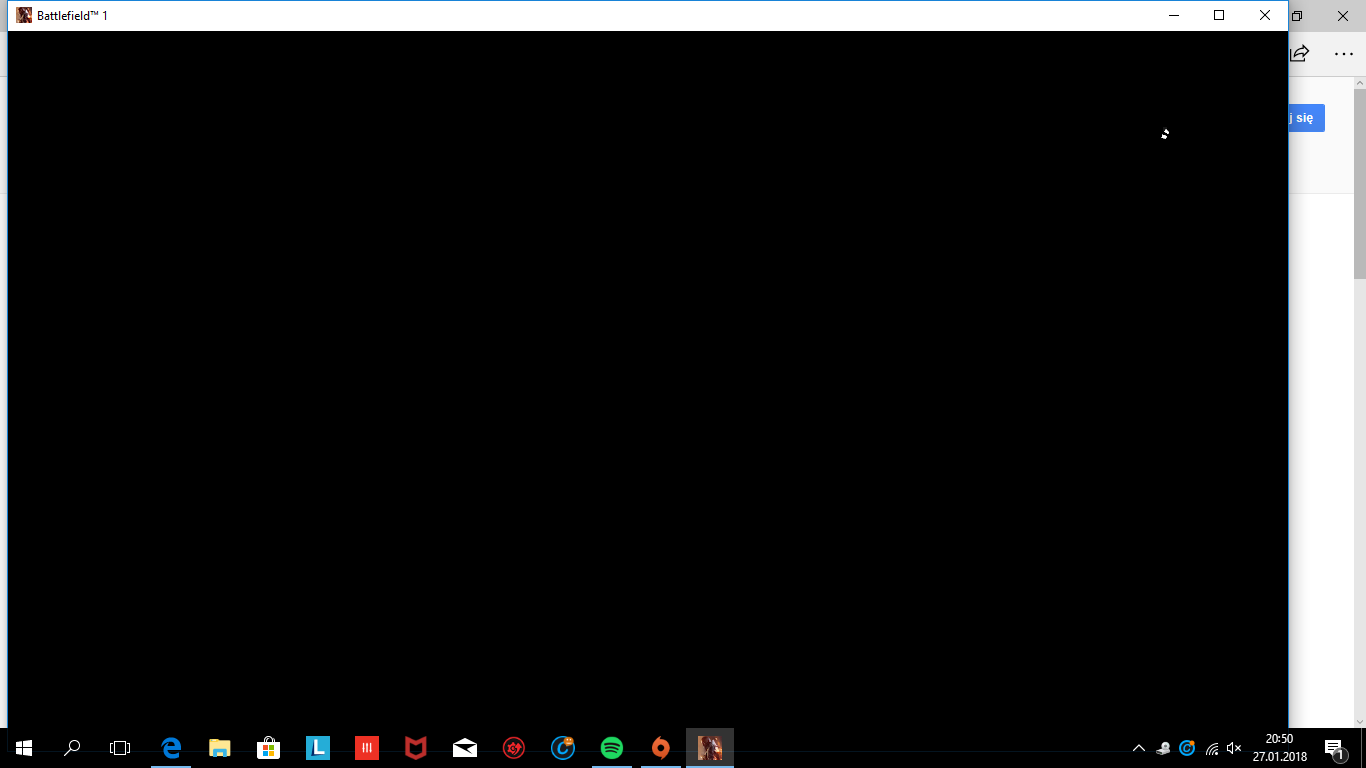Close the Edge browser window
Screen dimensions: 1366x768
1343,16
